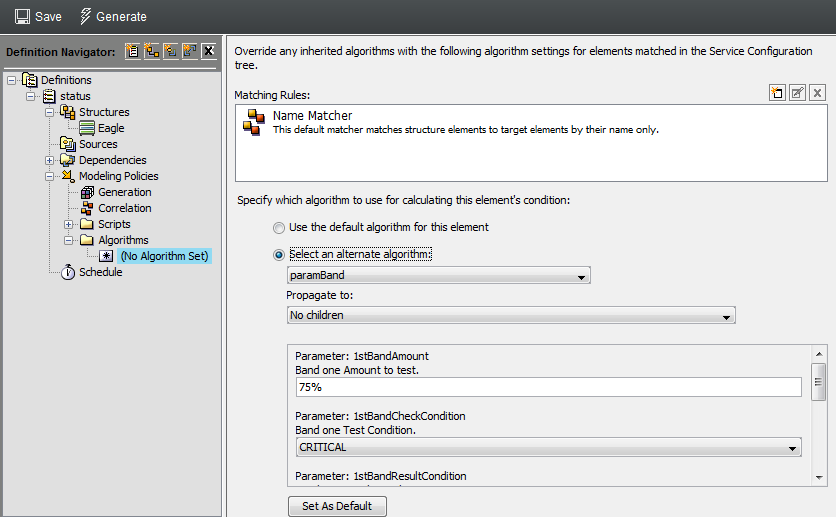This screenshot has width=837, height=517.
Task: Open the Schedule clock item
Action: 100,272
